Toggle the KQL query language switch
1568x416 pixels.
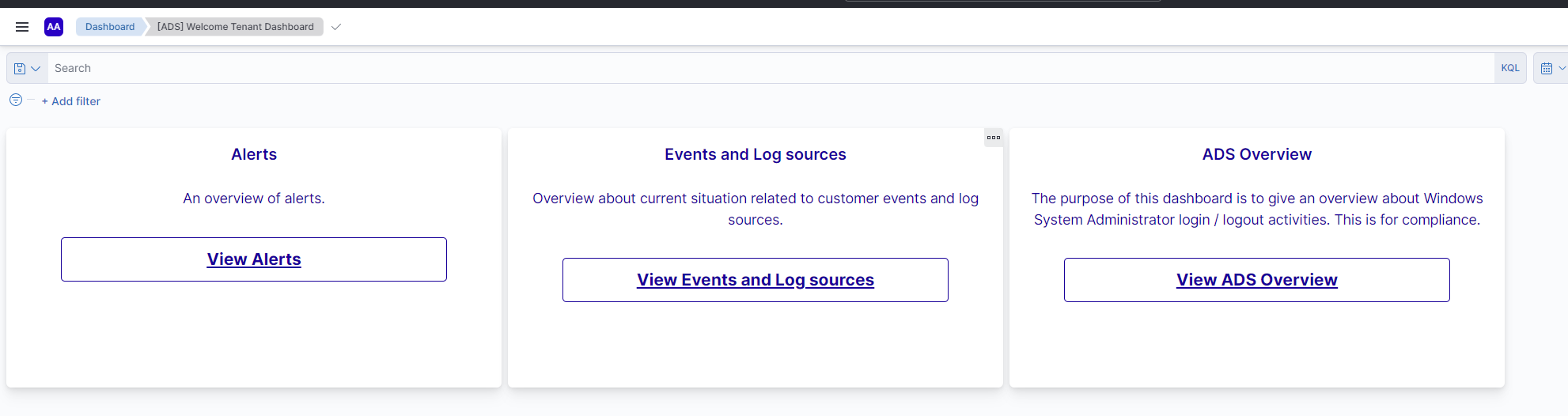click(x=1510, y=68)
